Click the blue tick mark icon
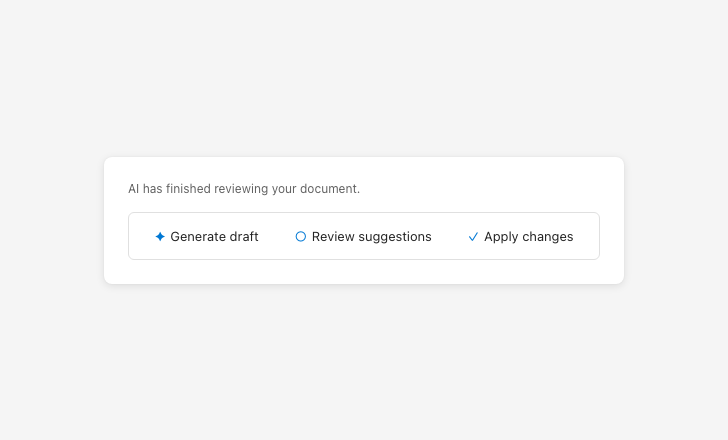728x440 pixels. click(473, 237)
